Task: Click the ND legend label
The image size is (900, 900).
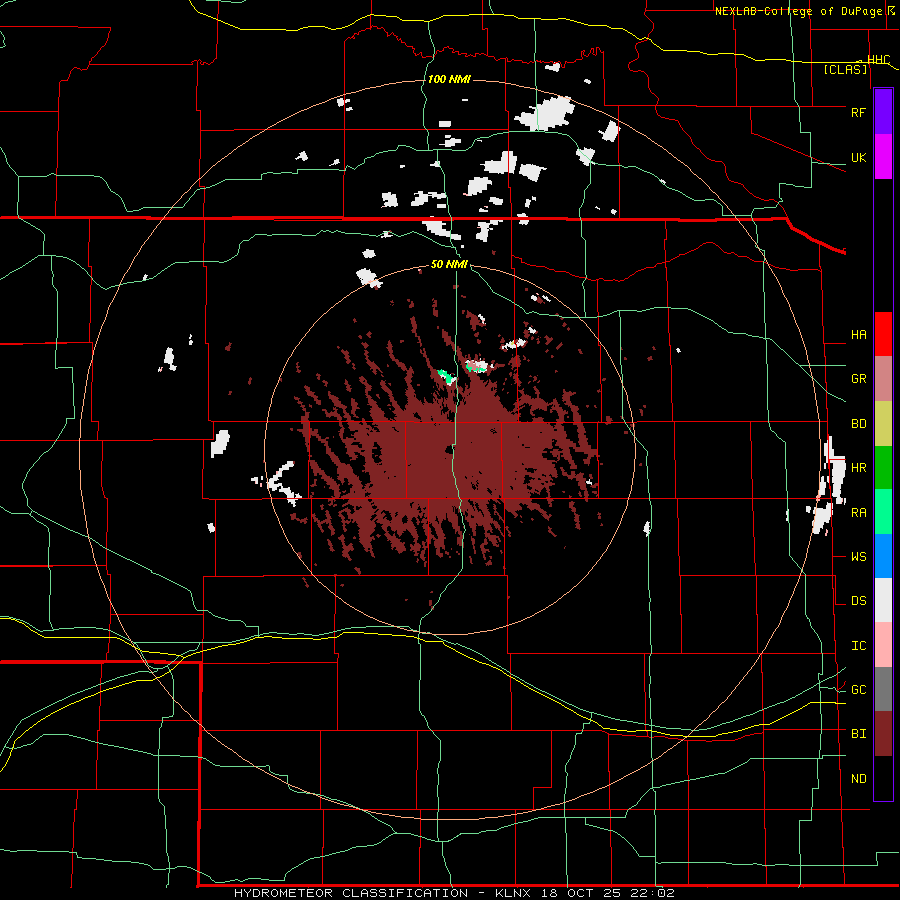Action: tap(858, 779)
